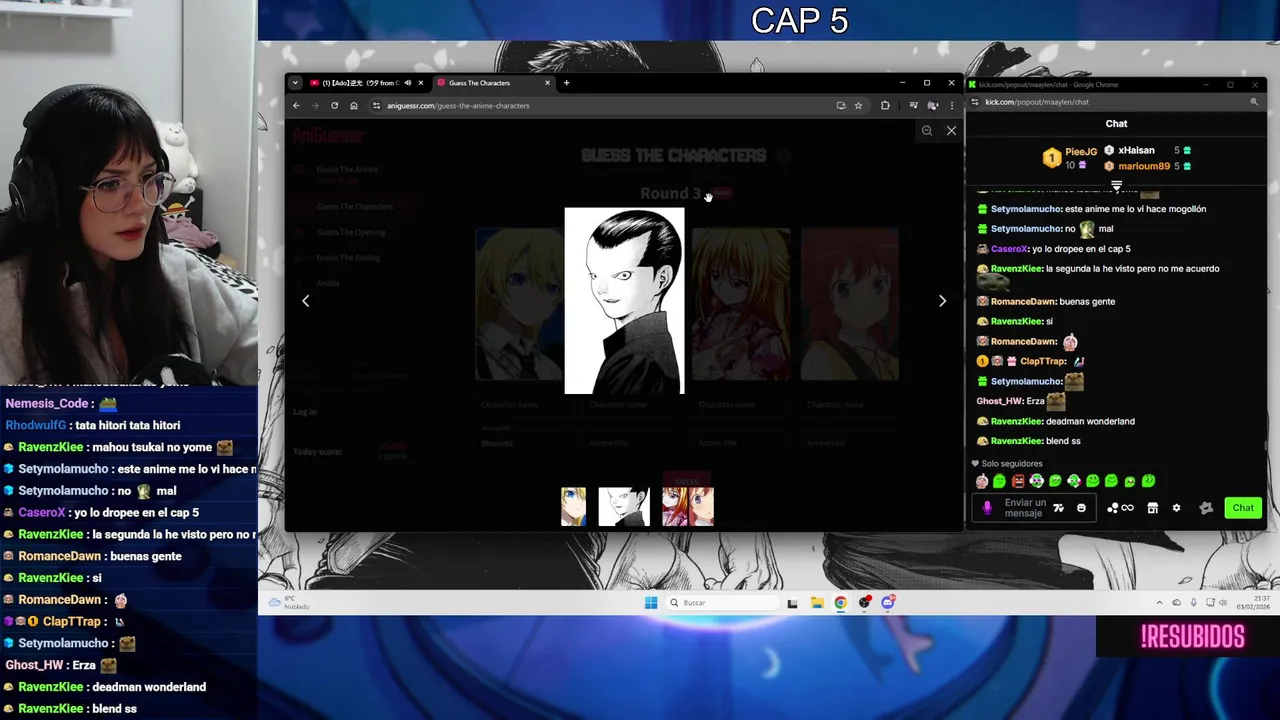Open Chrome media controls icon

(913, 105)
